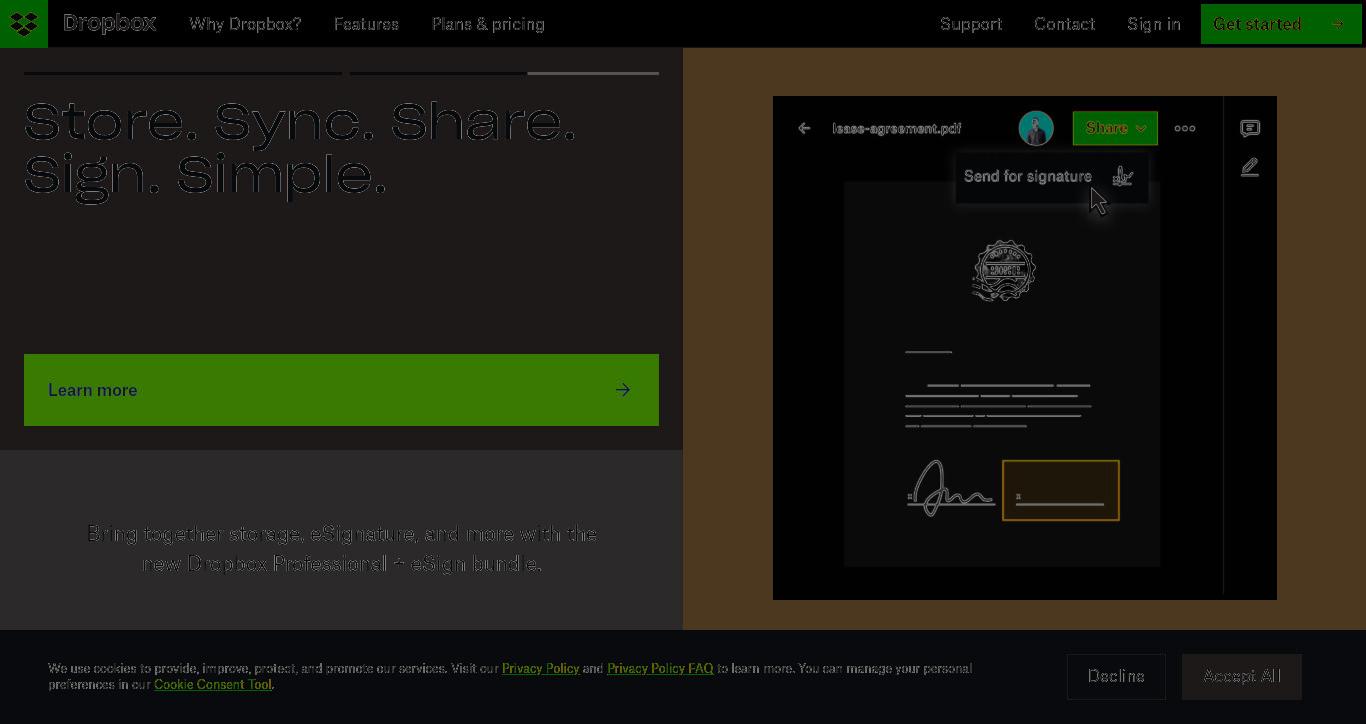
Task: Click Accept All cookies
Action: 1242,677
